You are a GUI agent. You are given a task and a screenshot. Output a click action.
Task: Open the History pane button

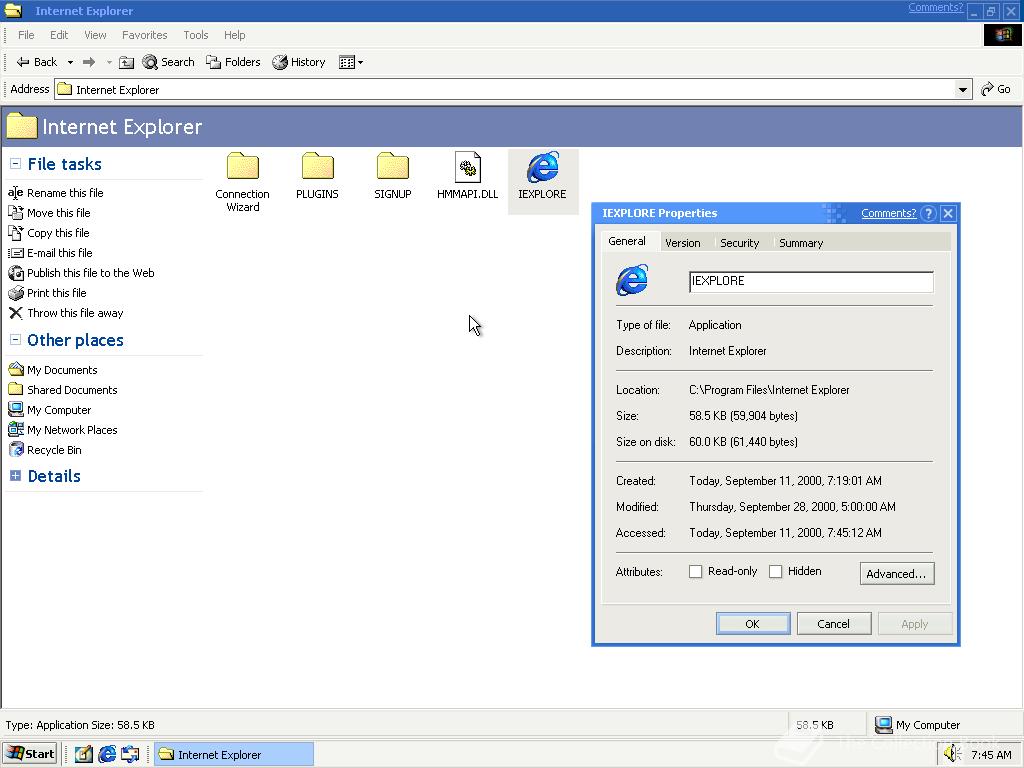point(299,62)
